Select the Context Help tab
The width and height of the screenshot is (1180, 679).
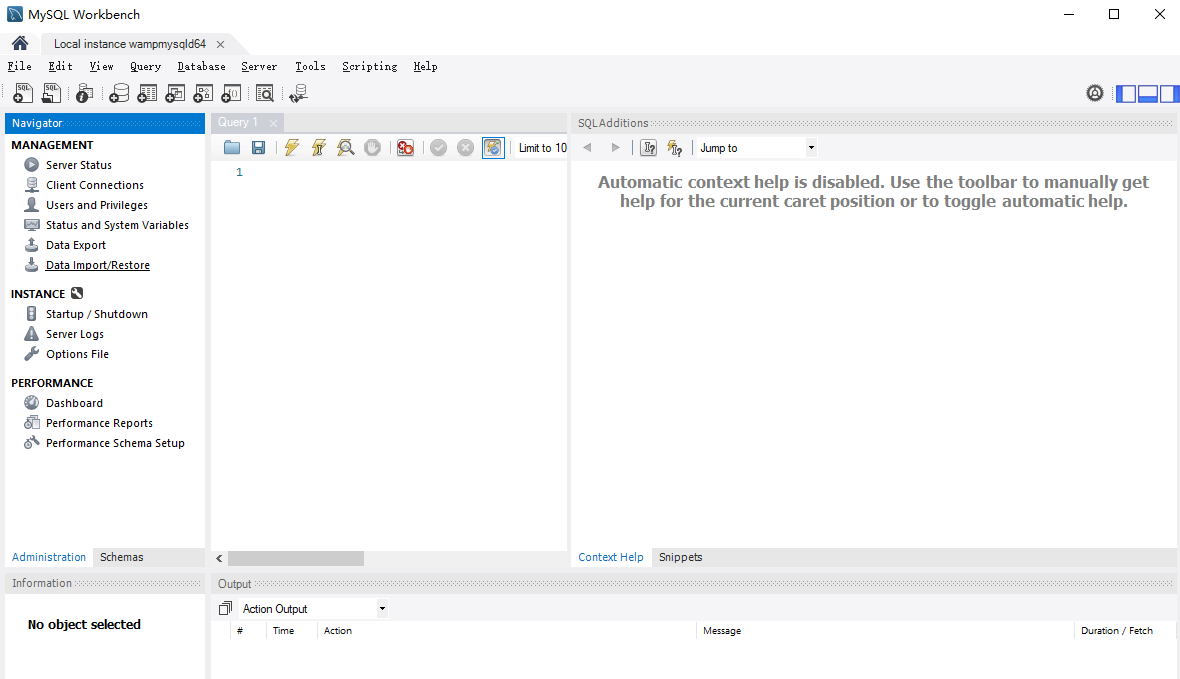coord(610,557)
